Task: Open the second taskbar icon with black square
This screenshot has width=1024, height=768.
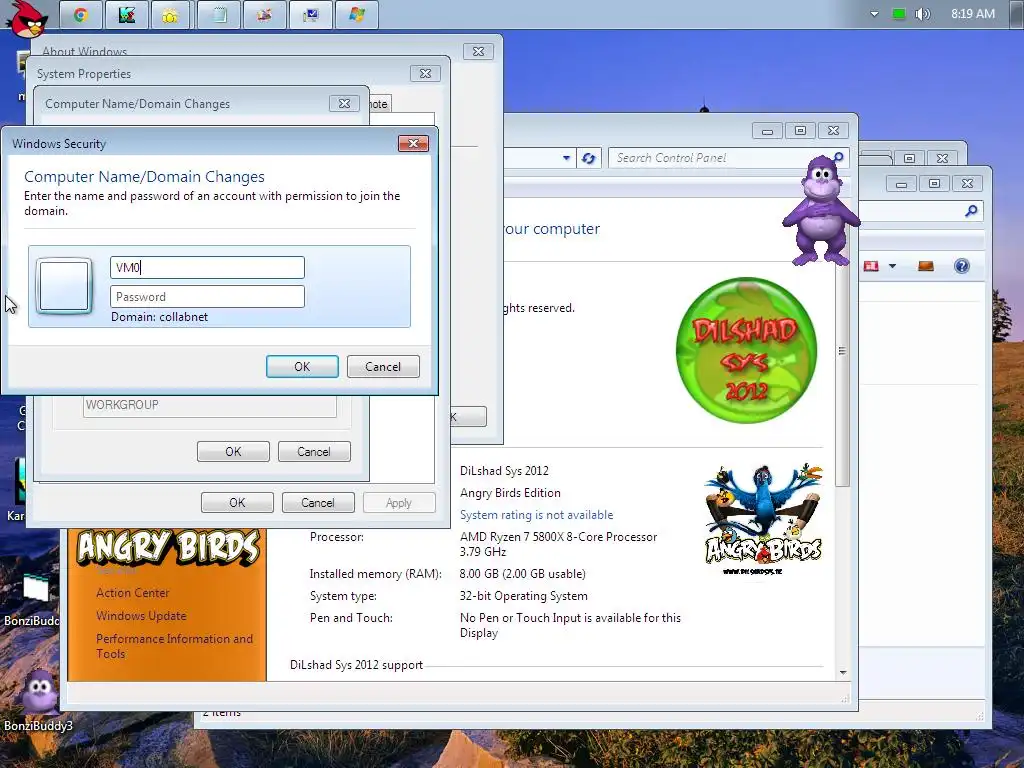Action: (x=127, y=14)
